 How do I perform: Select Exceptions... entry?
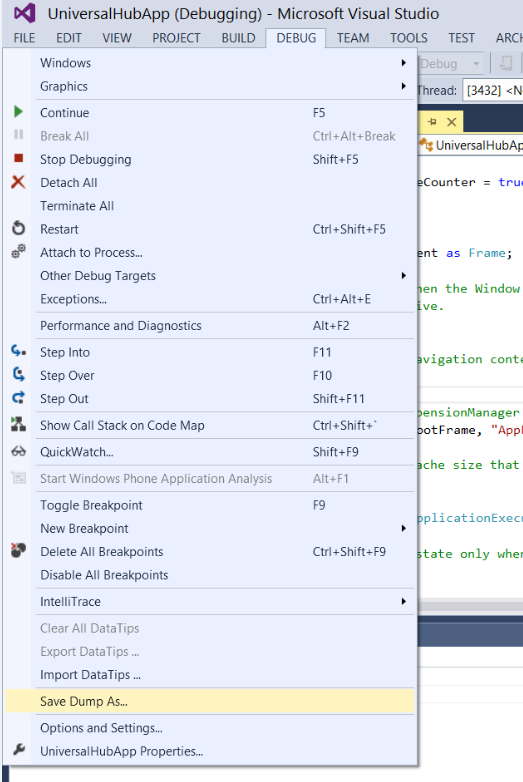click(x=210, y=299)
